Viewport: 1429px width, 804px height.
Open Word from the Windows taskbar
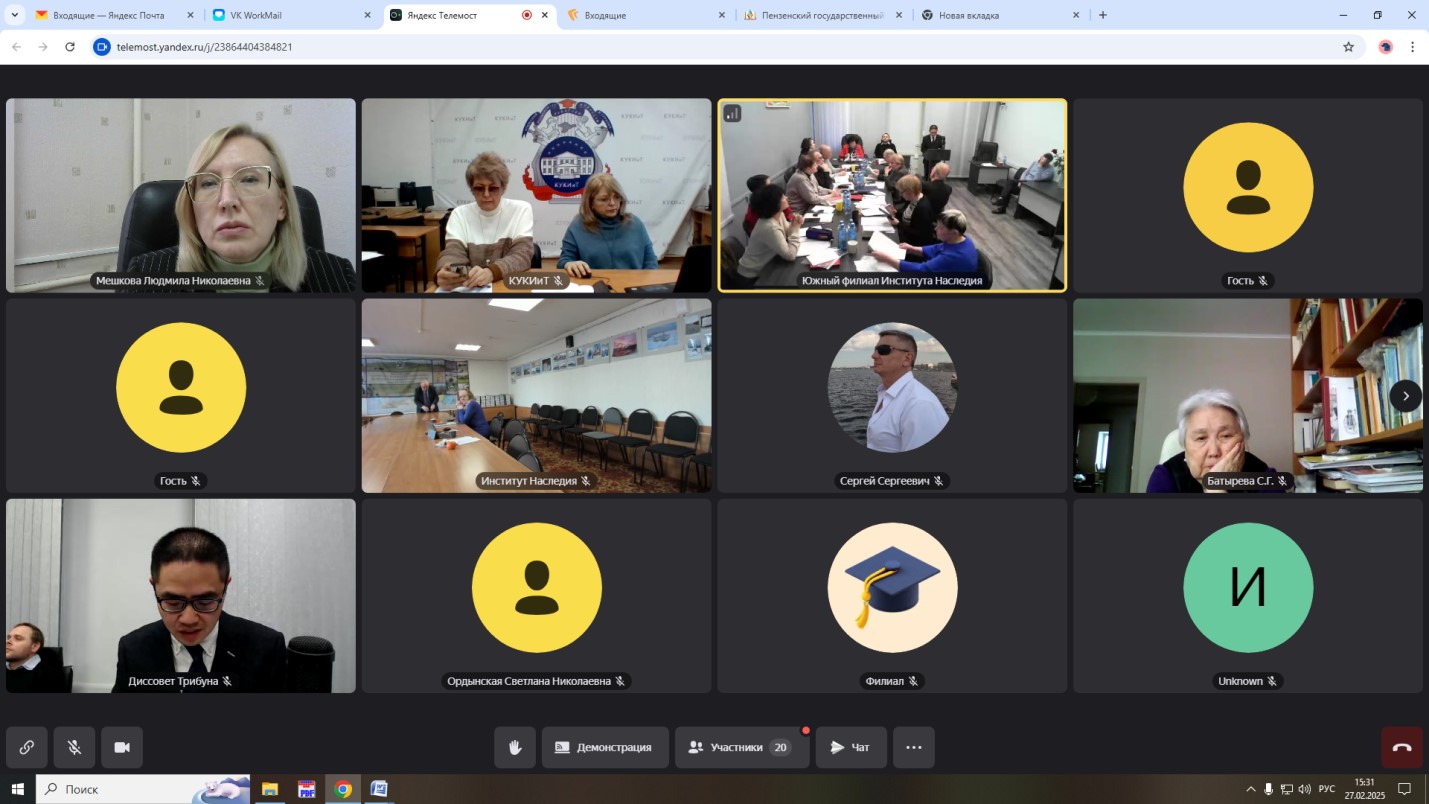[379, 789]
